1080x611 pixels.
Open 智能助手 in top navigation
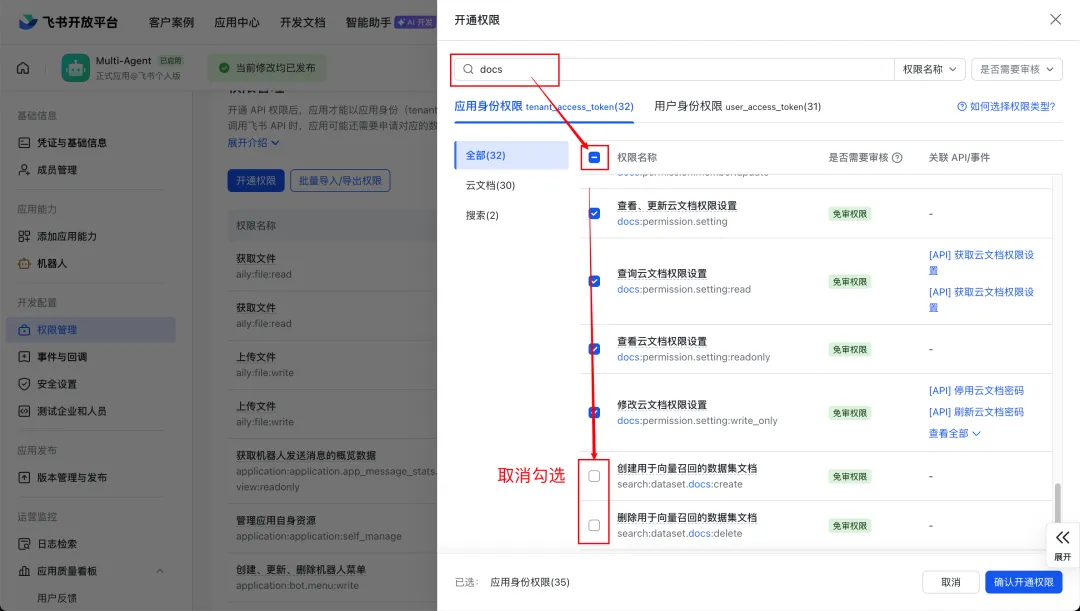(368, 23)
